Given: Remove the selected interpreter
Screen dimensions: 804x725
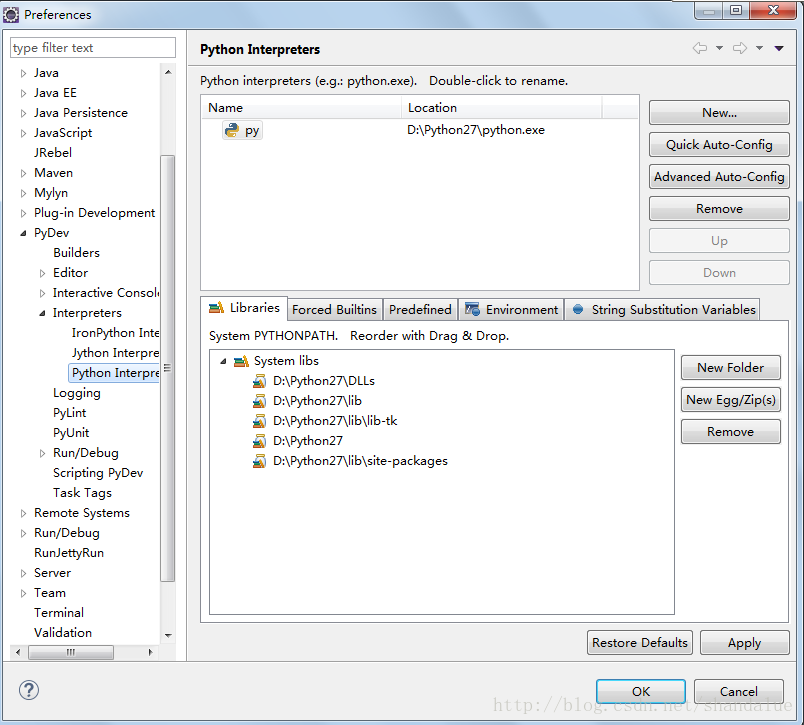Looking at the screenshot, I should pyautogui.click(x=719, y=209).
